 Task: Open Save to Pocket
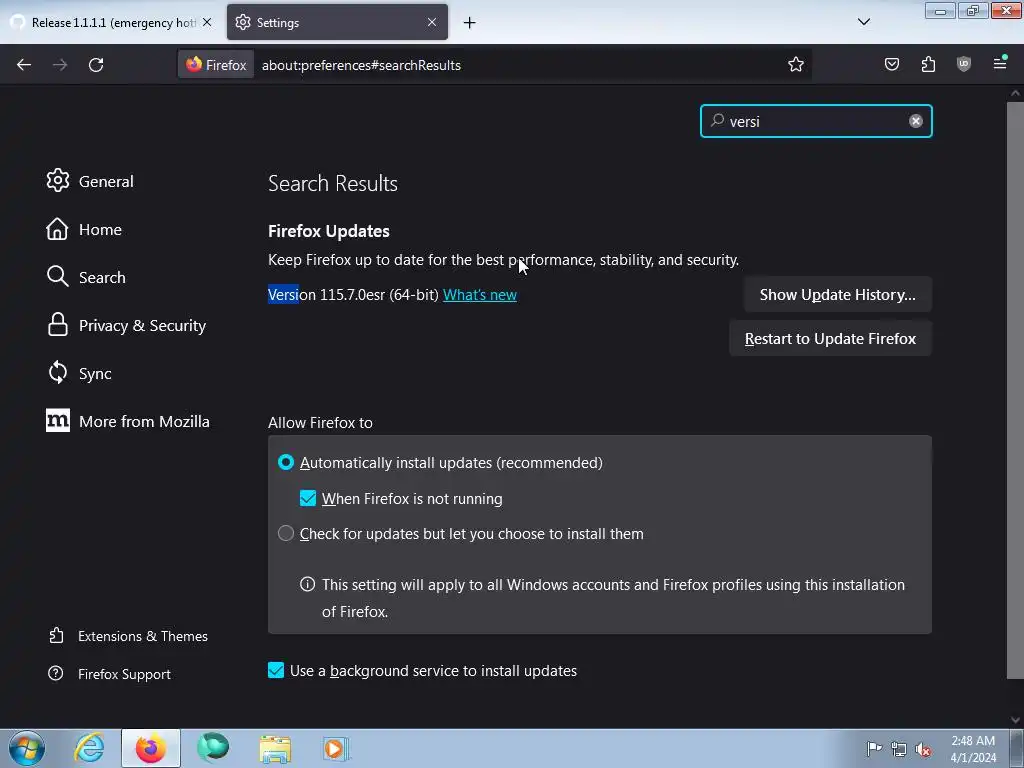pyautogui.click(x=891, y=64)
